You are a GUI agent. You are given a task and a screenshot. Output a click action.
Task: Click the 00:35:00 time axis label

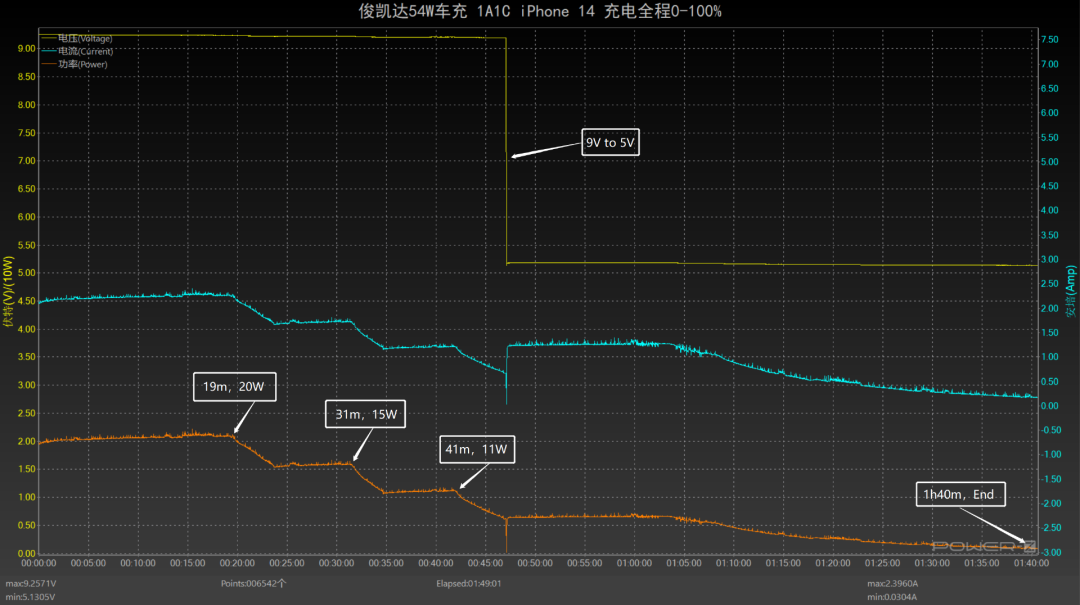coord(386,563)
